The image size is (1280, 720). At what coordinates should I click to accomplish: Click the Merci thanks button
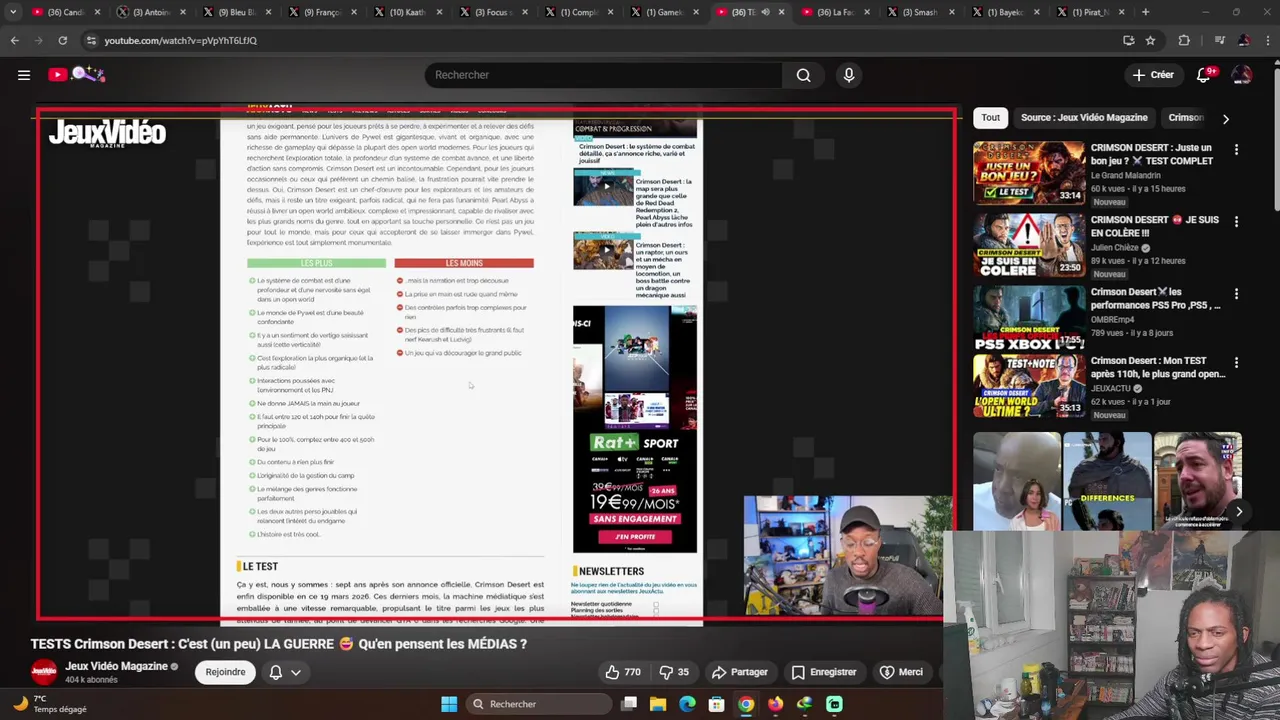click(x=901, y=672)
